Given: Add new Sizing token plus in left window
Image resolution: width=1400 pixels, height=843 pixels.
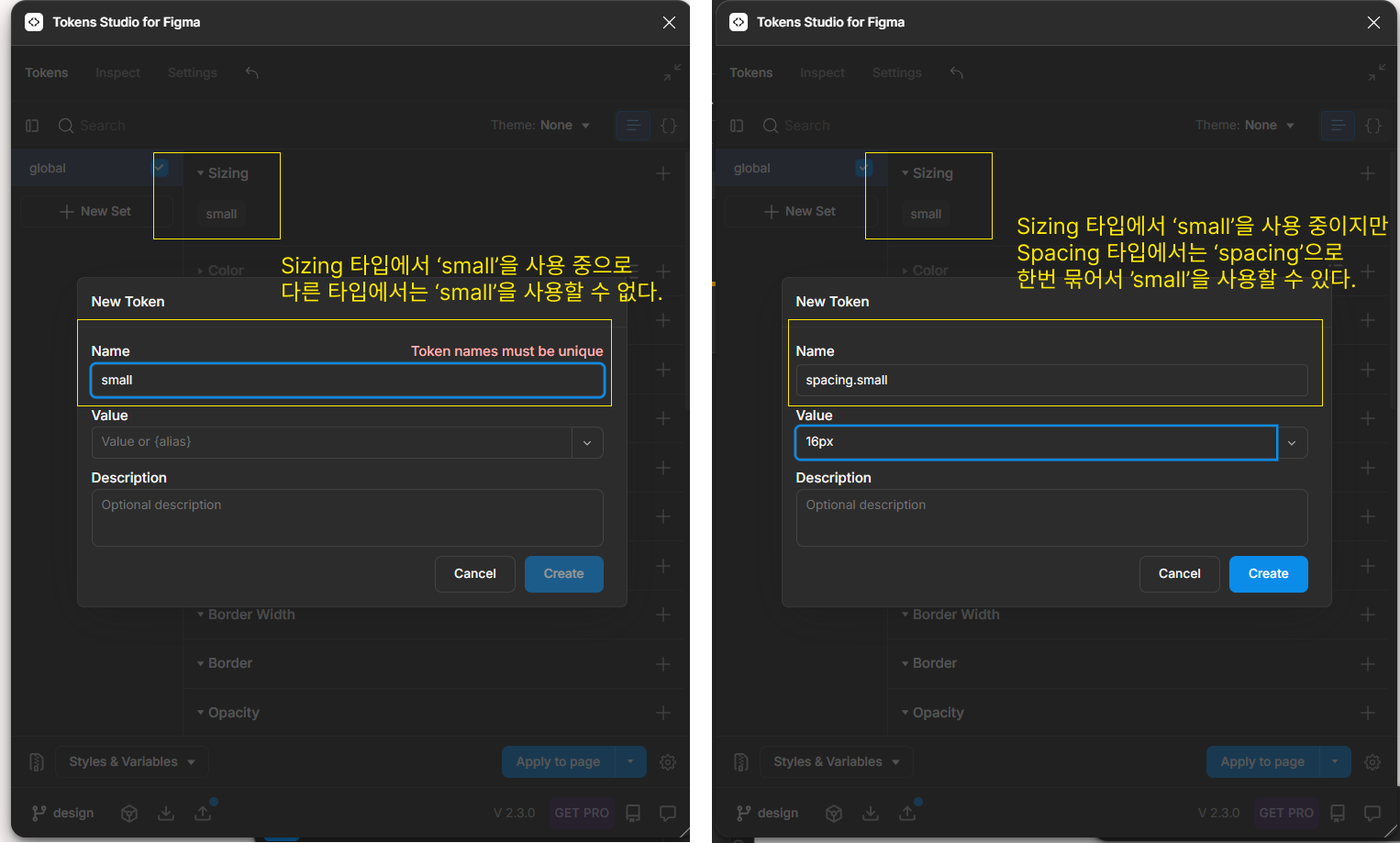Looking at the screenshot, I should (x=663, y=173).
